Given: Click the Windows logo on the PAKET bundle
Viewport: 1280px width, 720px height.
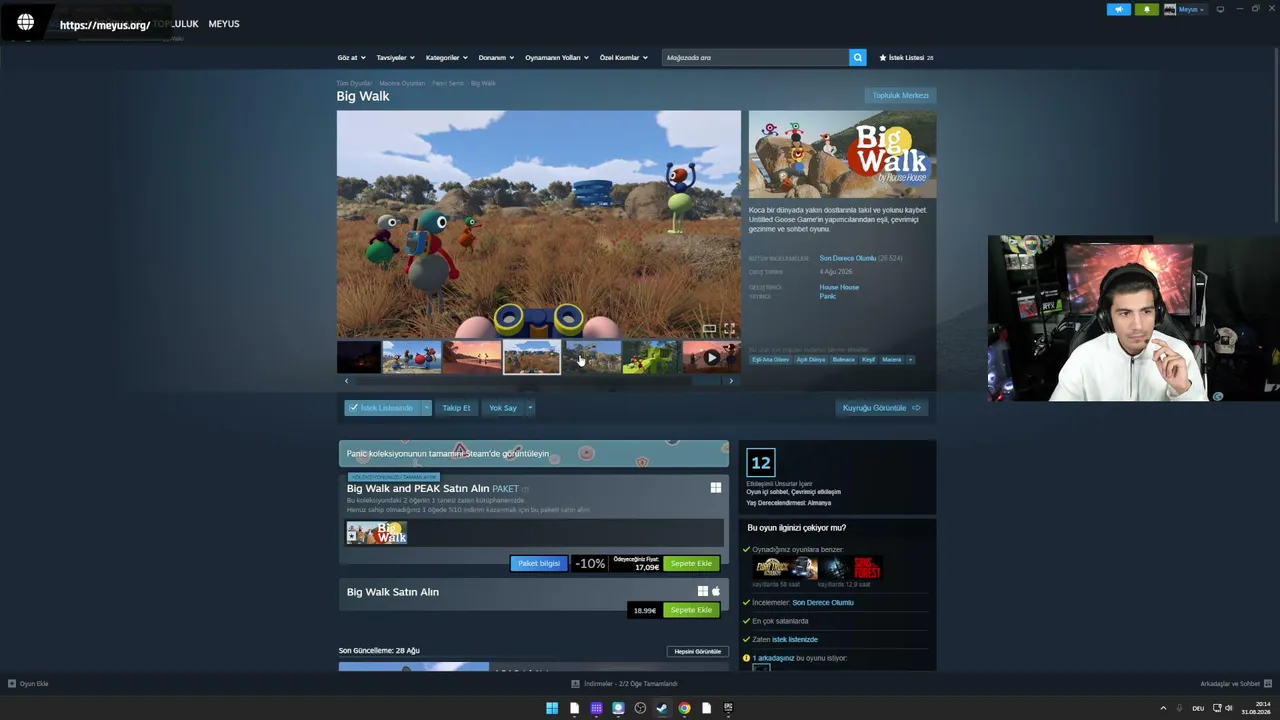Looking at the screenshot, I should point(716,488).
